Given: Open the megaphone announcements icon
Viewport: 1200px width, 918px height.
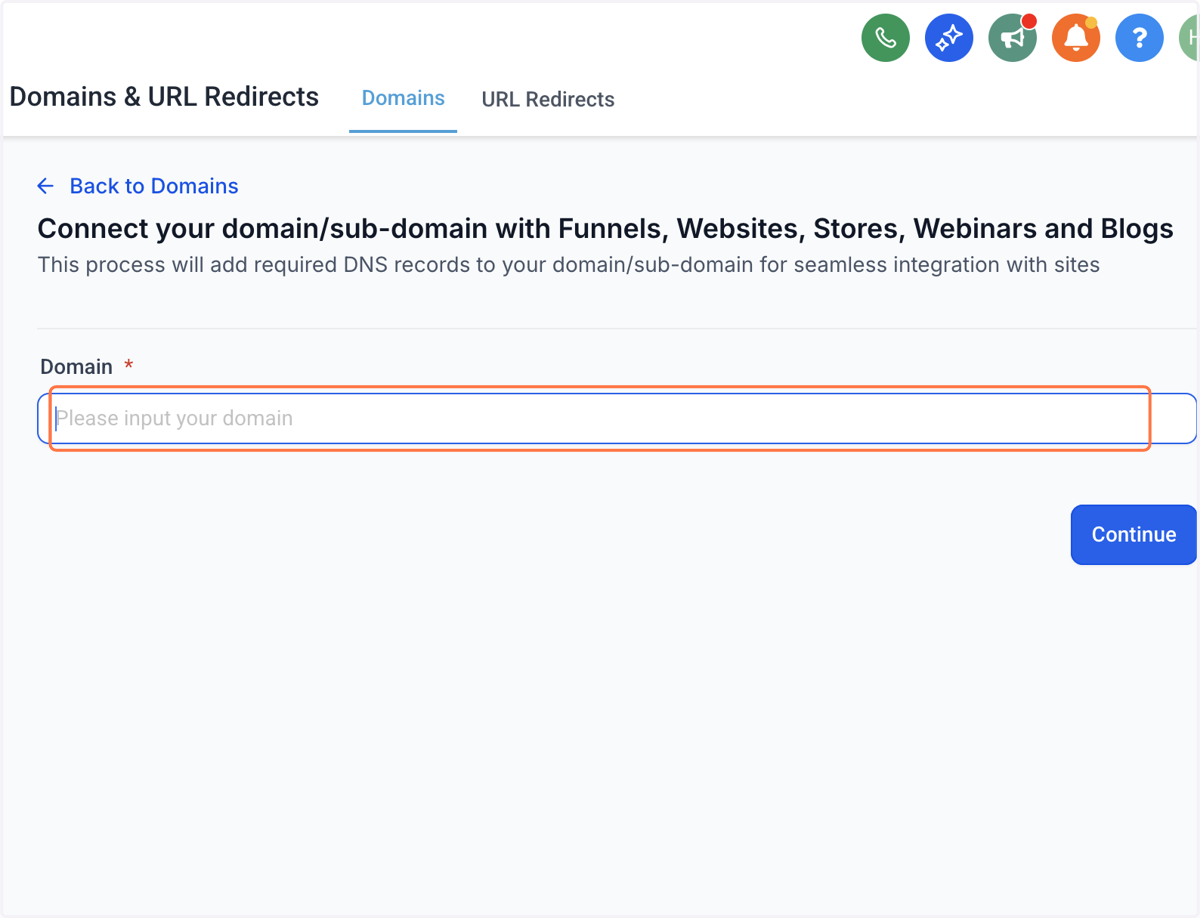Looking at the screenshot, I should click(1012, 38).
